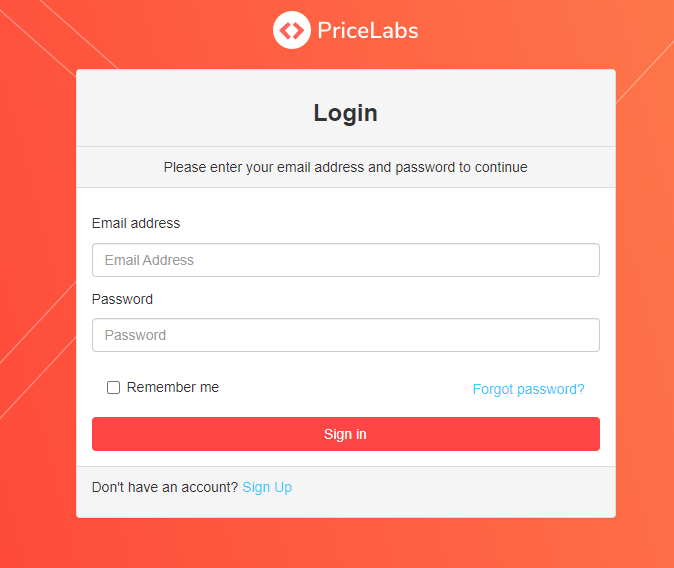Screen dimensions: 674x568
Task: Open the Forgot password? link
Action: pos(528,389)
